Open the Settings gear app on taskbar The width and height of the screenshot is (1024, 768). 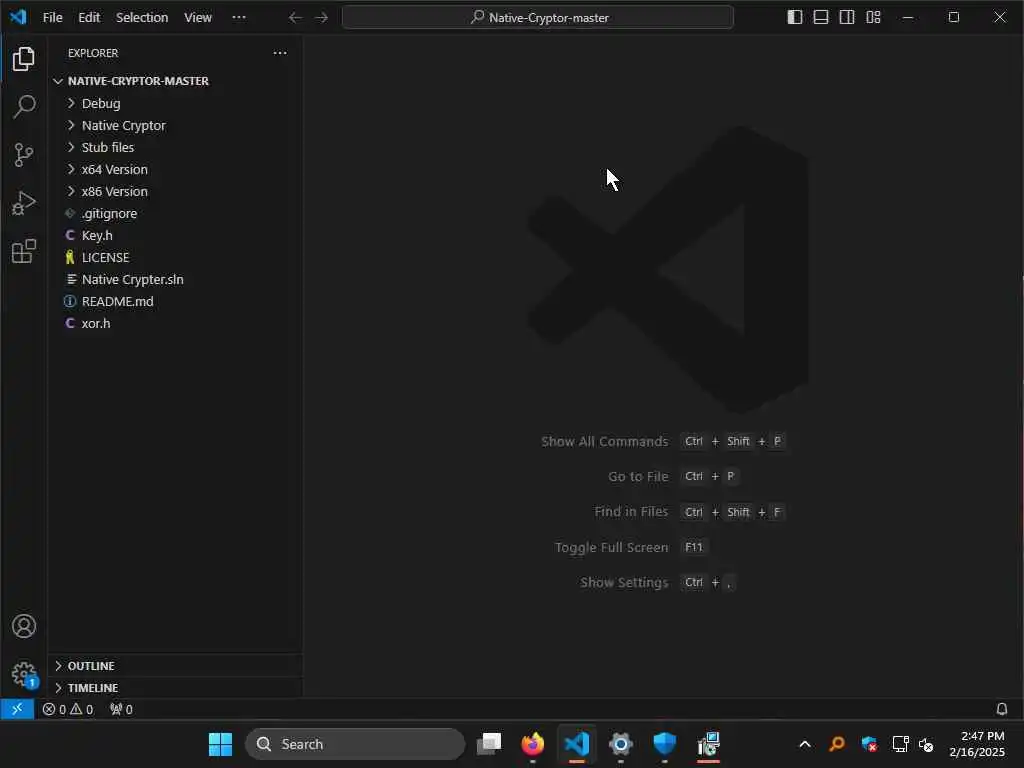(620, 744)
